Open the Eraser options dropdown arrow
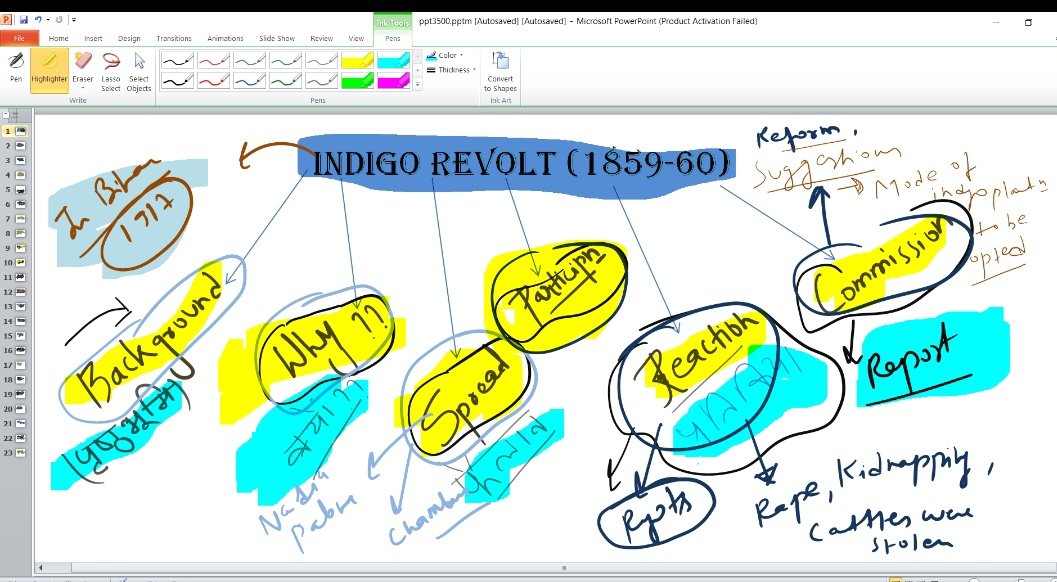The image size is (1057, 582). pyautogui.click(x=83, y=88)
